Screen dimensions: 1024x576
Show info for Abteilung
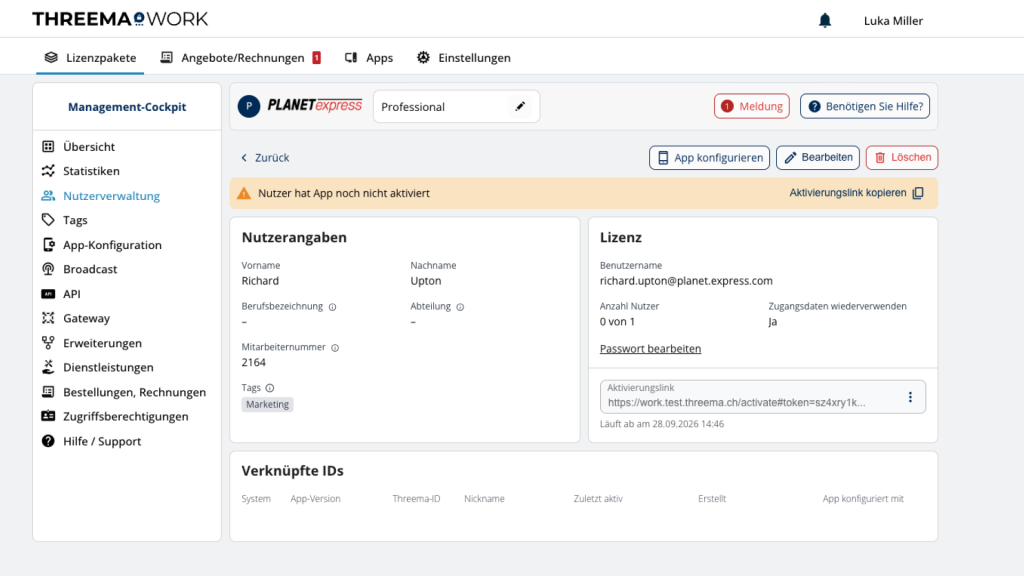[460, 307]
